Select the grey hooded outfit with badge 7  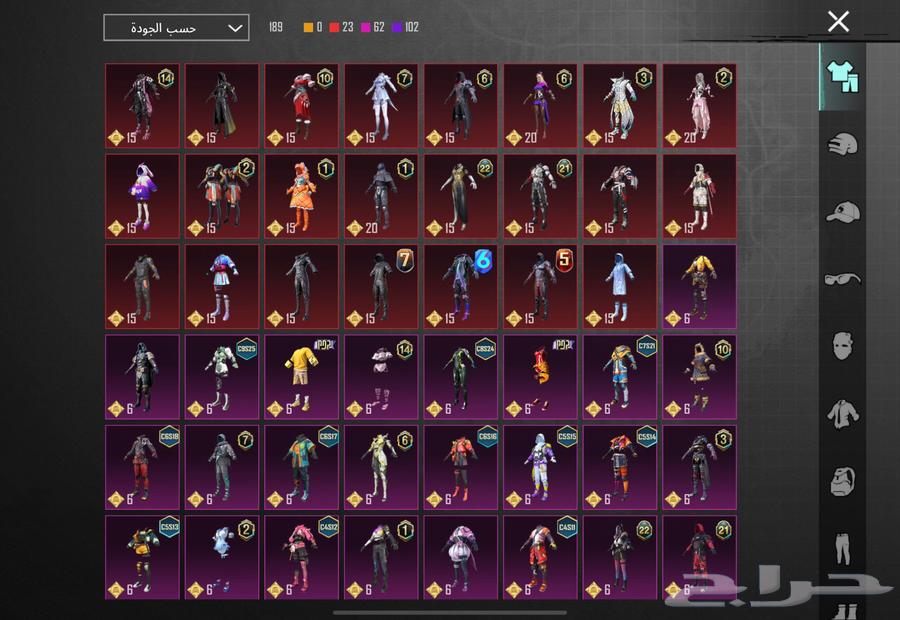[x=222, y=467]
